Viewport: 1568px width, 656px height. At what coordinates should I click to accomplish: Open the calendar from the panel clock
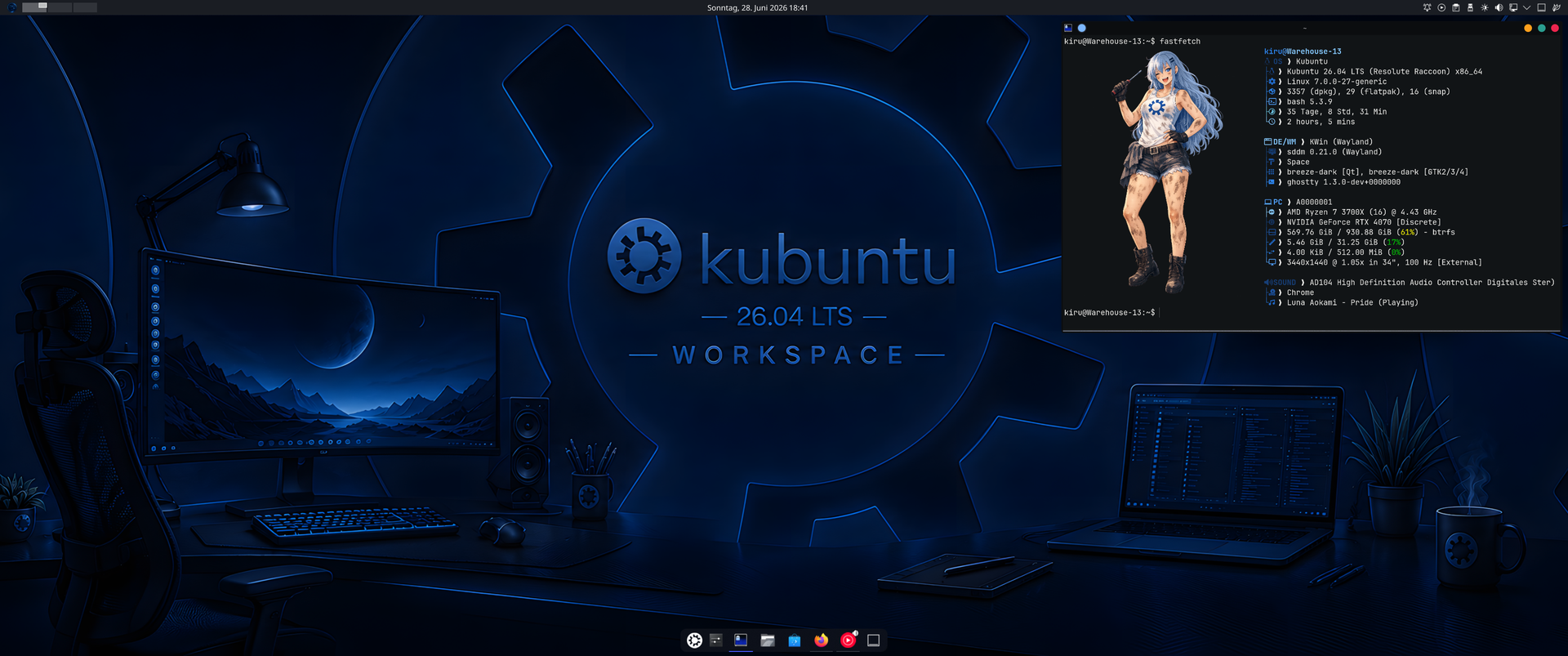(757, 7)
